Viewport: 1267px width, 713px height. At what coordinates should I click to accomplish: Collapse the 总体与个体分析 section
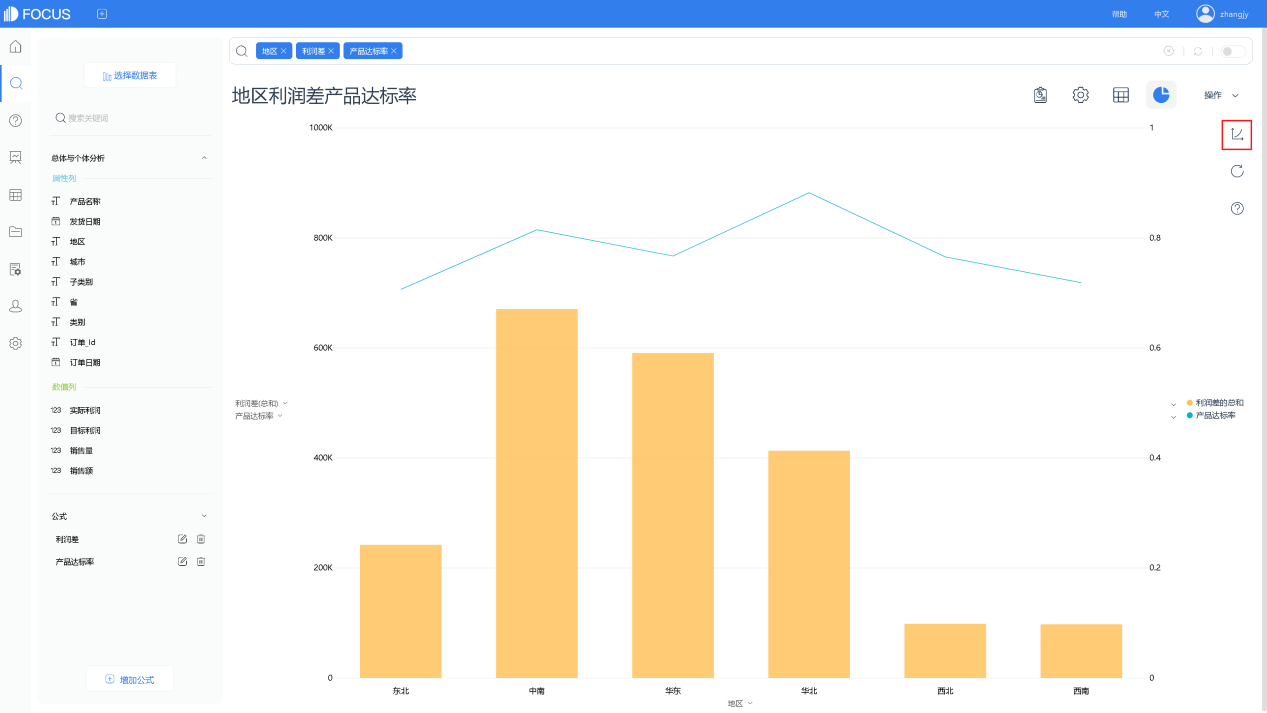click(204, 158)
